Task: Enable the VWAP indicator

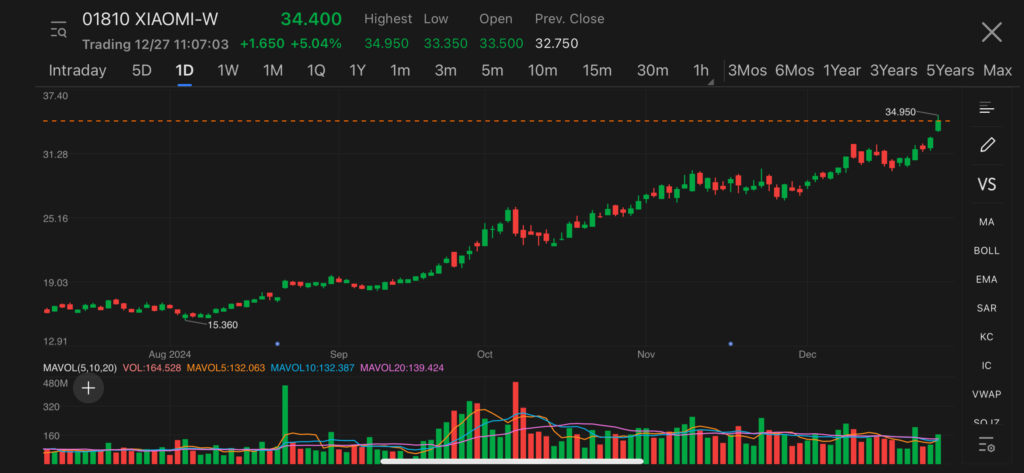Action: pos(986,394)
